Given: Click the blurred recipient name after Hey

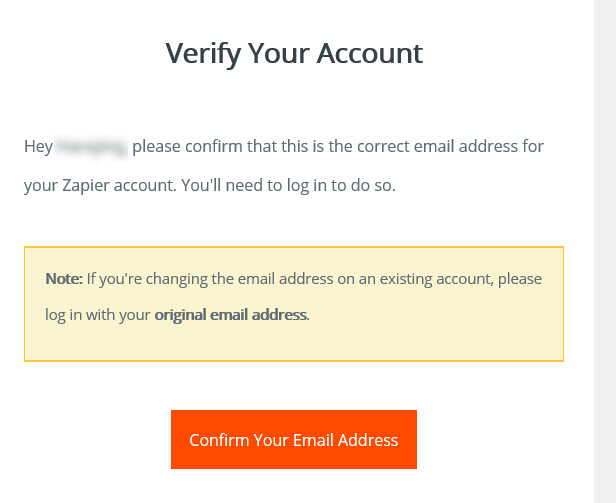Looking at the screenshot, I should pos(91,148).
